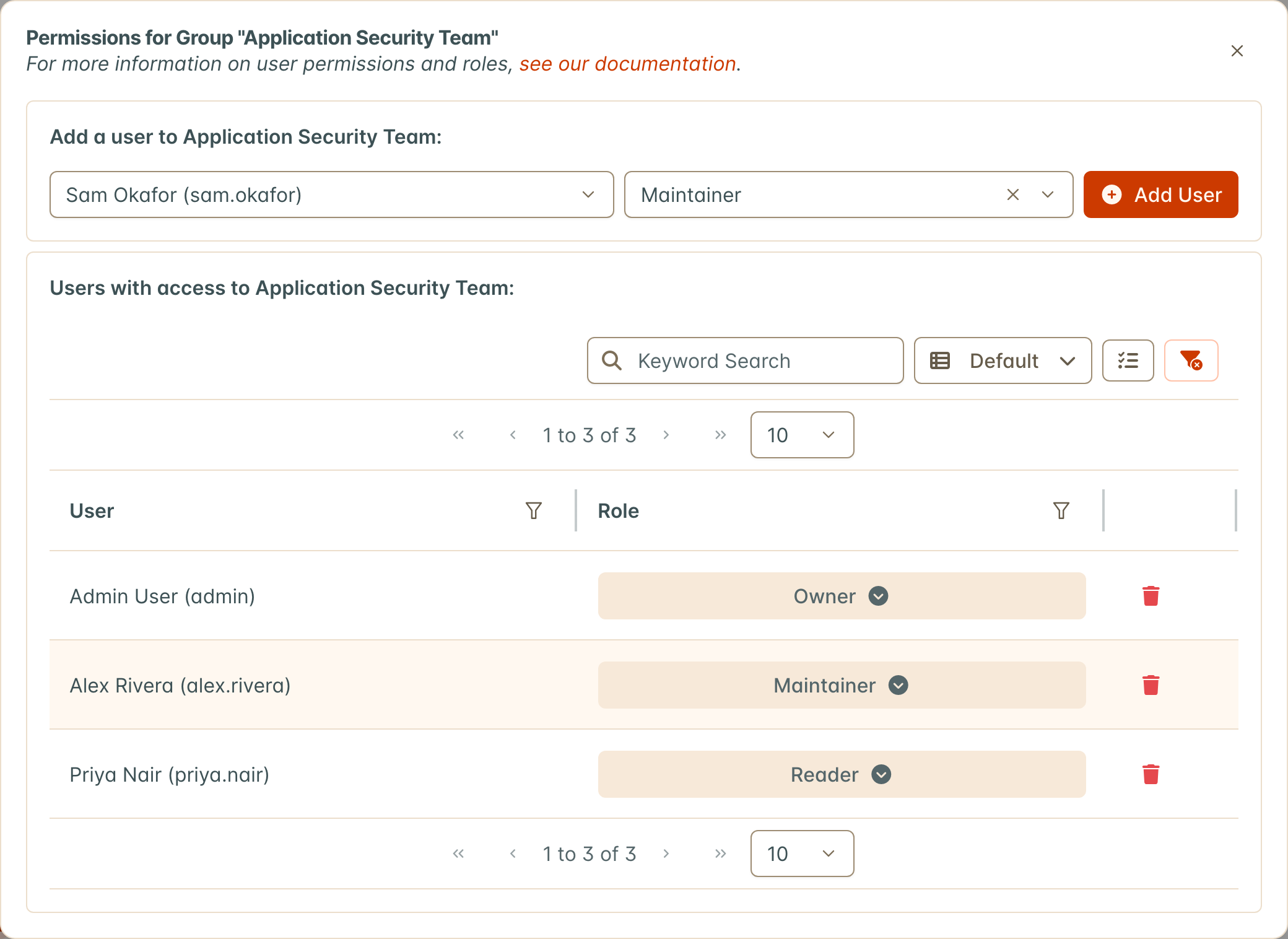Change Priya Nair's Reader role
The image size is (1288, 939).
tap(842, 774)
